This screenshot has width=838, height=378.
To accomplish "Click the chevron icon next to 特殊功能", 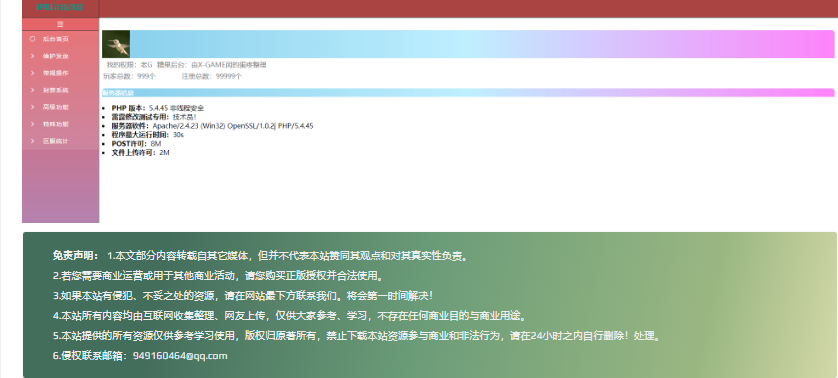I will click(33, 124).
